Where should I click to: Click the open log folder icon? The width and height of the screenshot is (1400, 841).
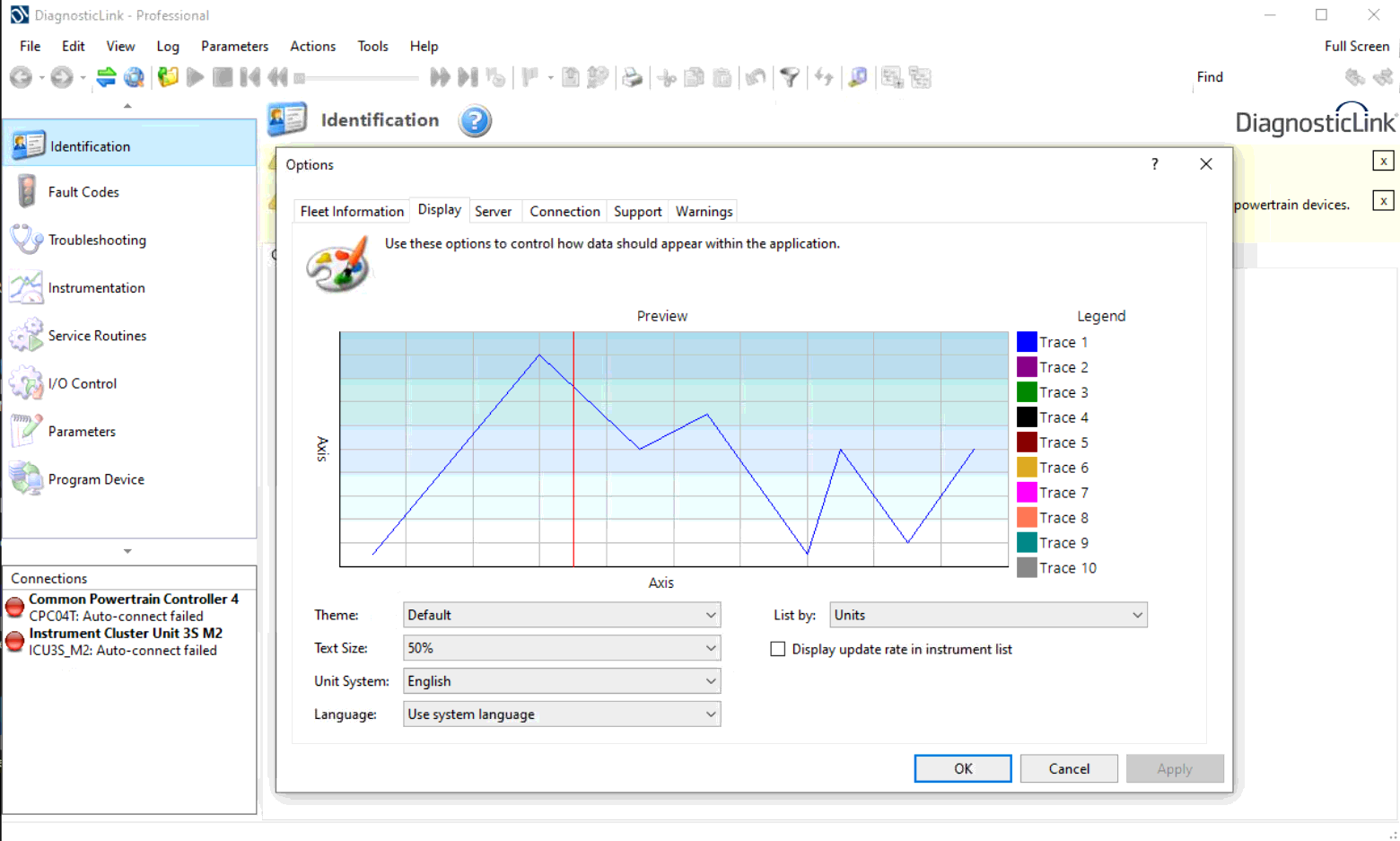168,78
